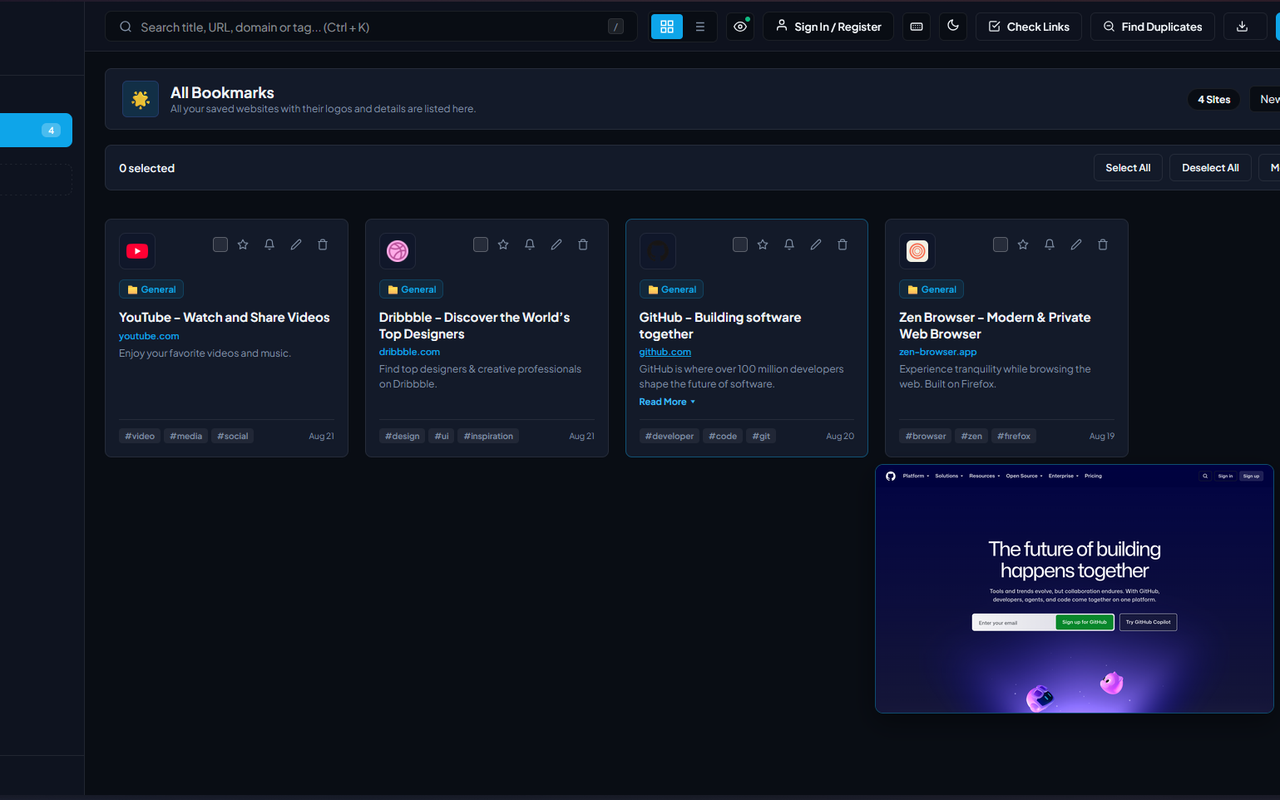The width and height of the screenshot is (1280, 800).
Task: Click the #video tag
Action: click(139, 436)
